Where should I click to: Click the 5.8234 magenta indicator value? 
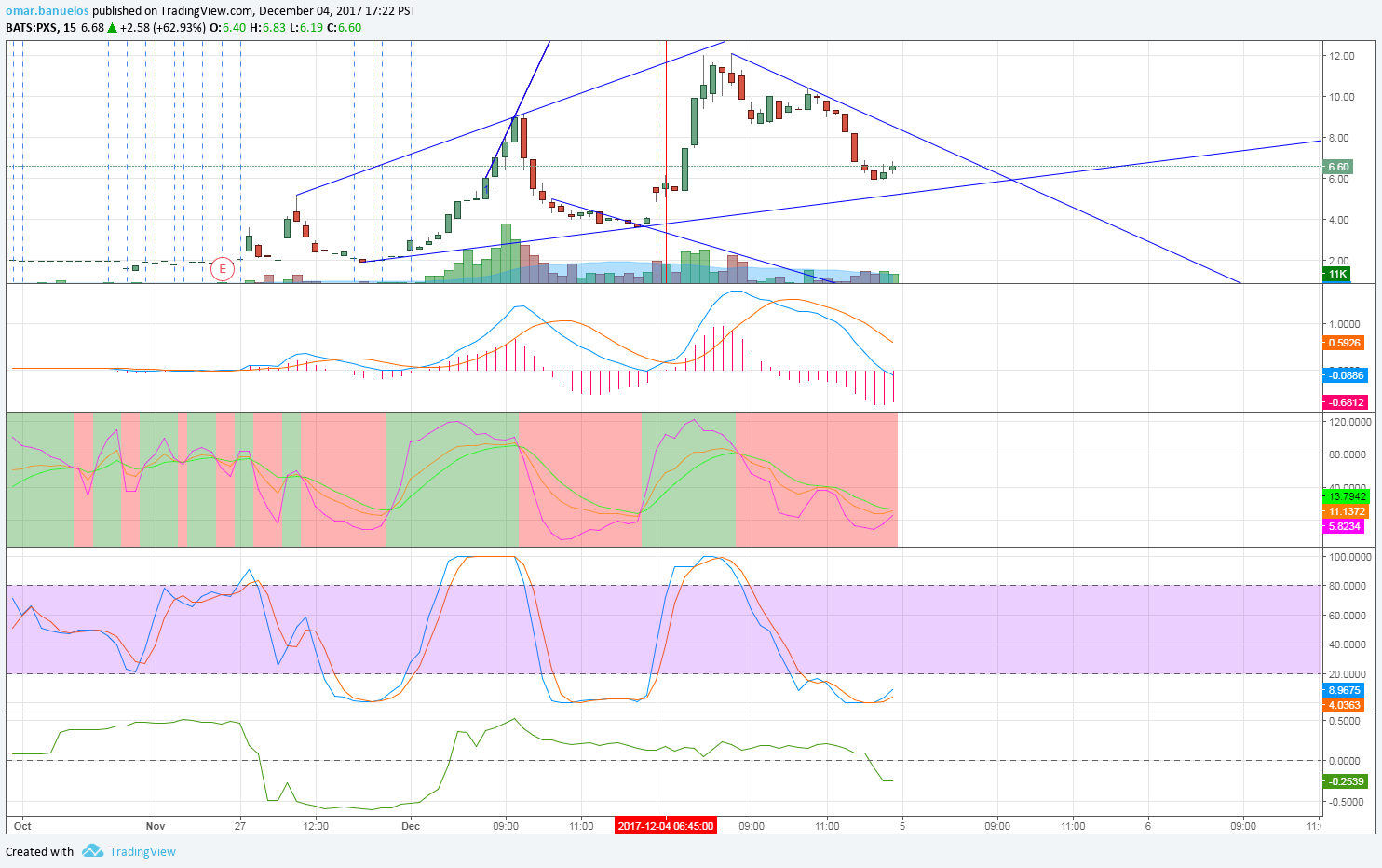pyautogui.click(x=1343, y=526)
